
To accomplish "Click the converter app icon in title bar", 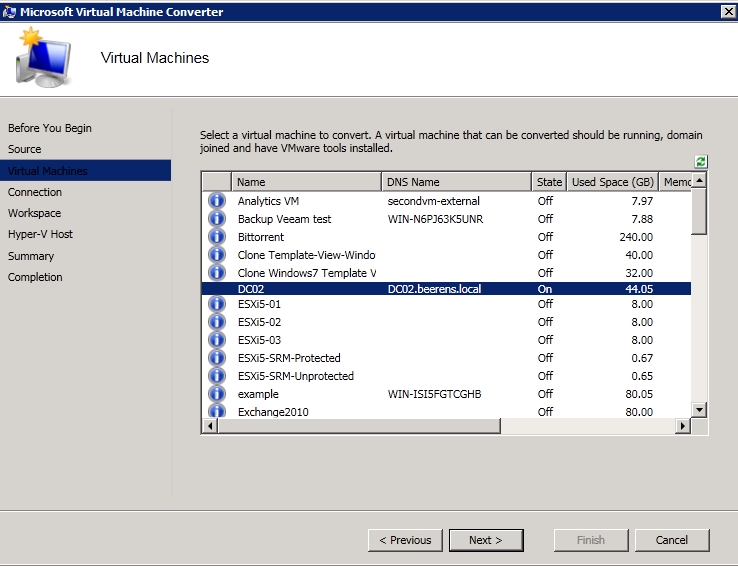I will [x=9, y=12].
